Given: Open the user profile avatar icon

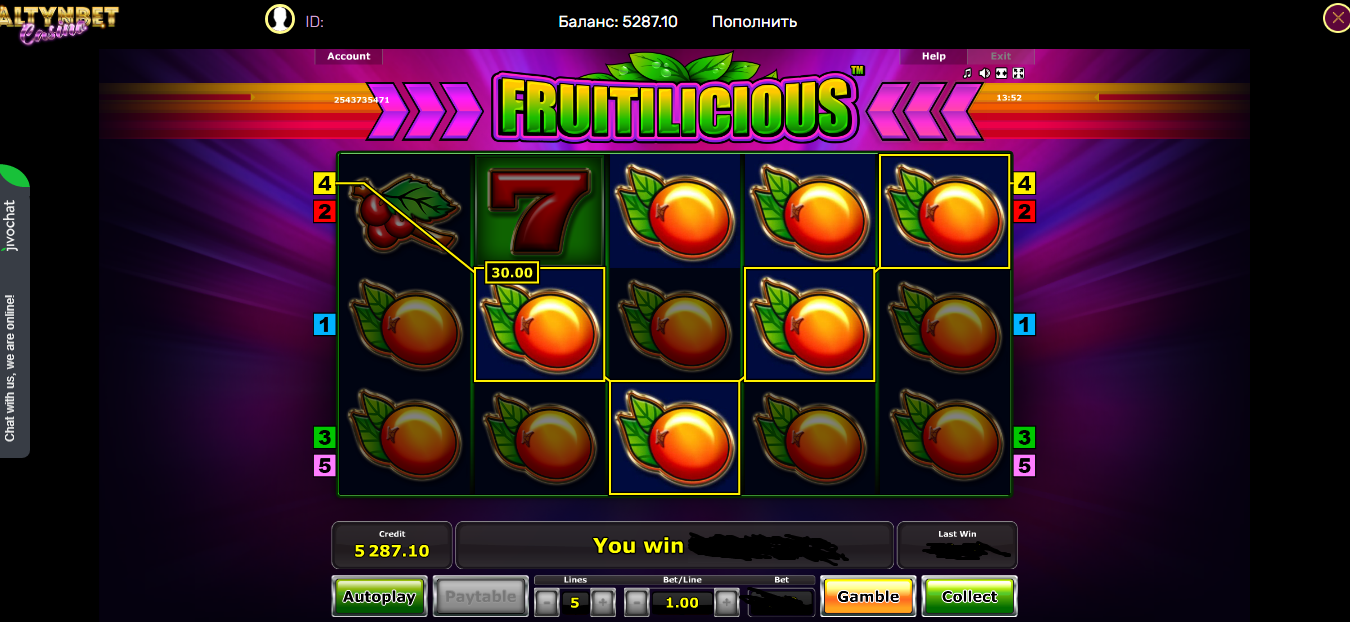Looking at the screenshot, I should tap(280, 19).
